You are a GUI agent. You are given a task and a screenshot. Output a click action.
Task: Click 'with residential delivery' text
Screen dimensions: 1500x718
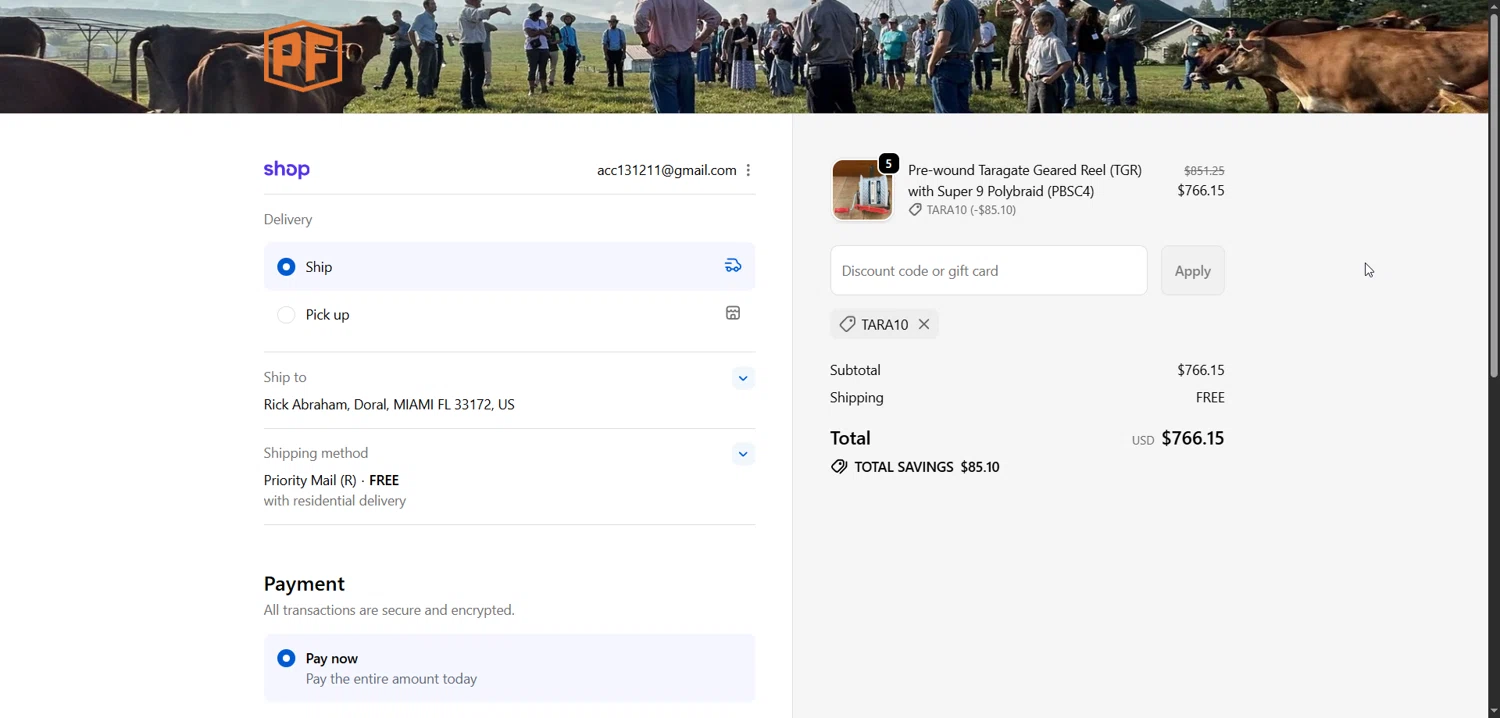click(335, 501)
